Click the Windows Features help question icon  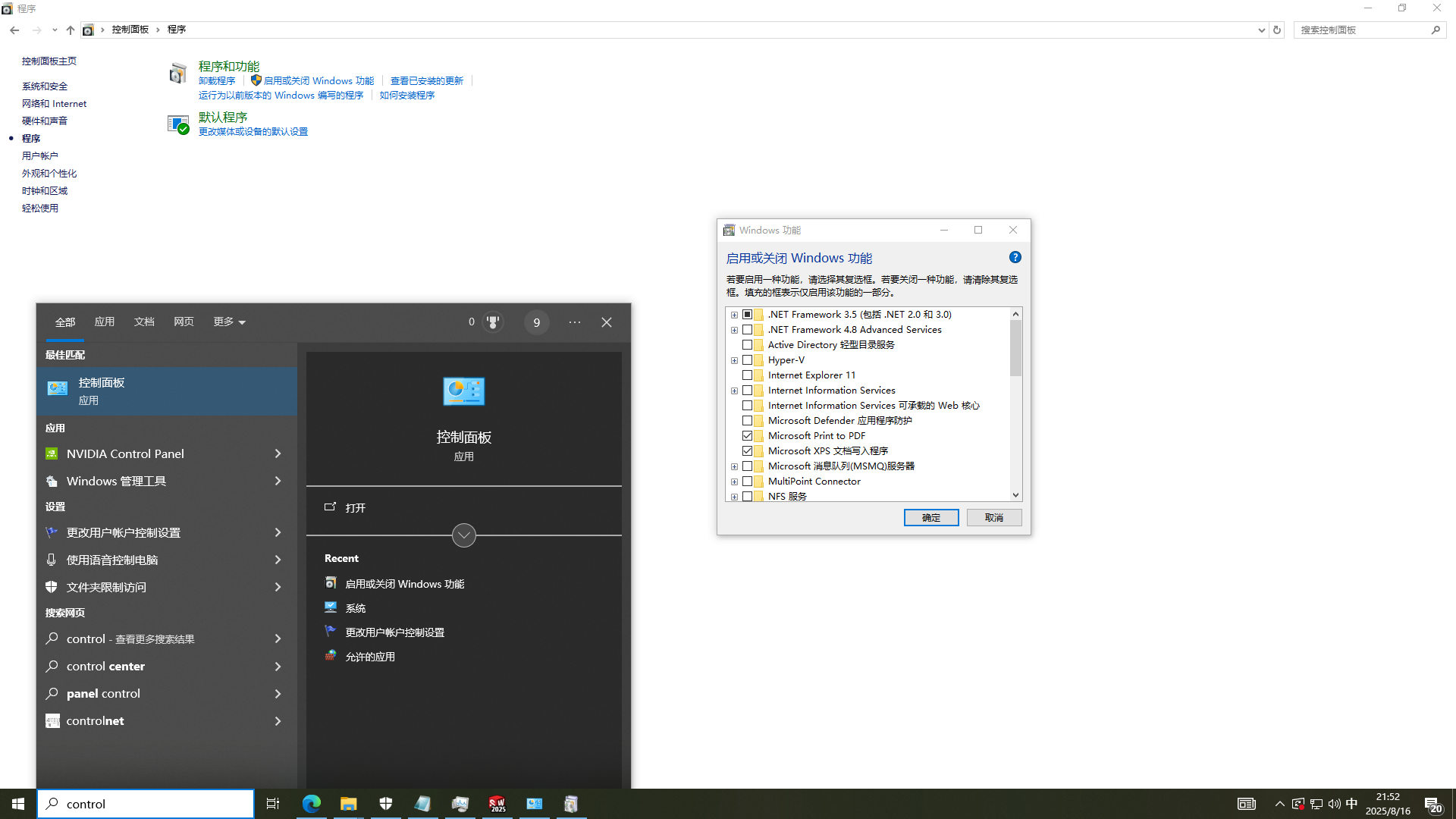tap(1015, 257)
